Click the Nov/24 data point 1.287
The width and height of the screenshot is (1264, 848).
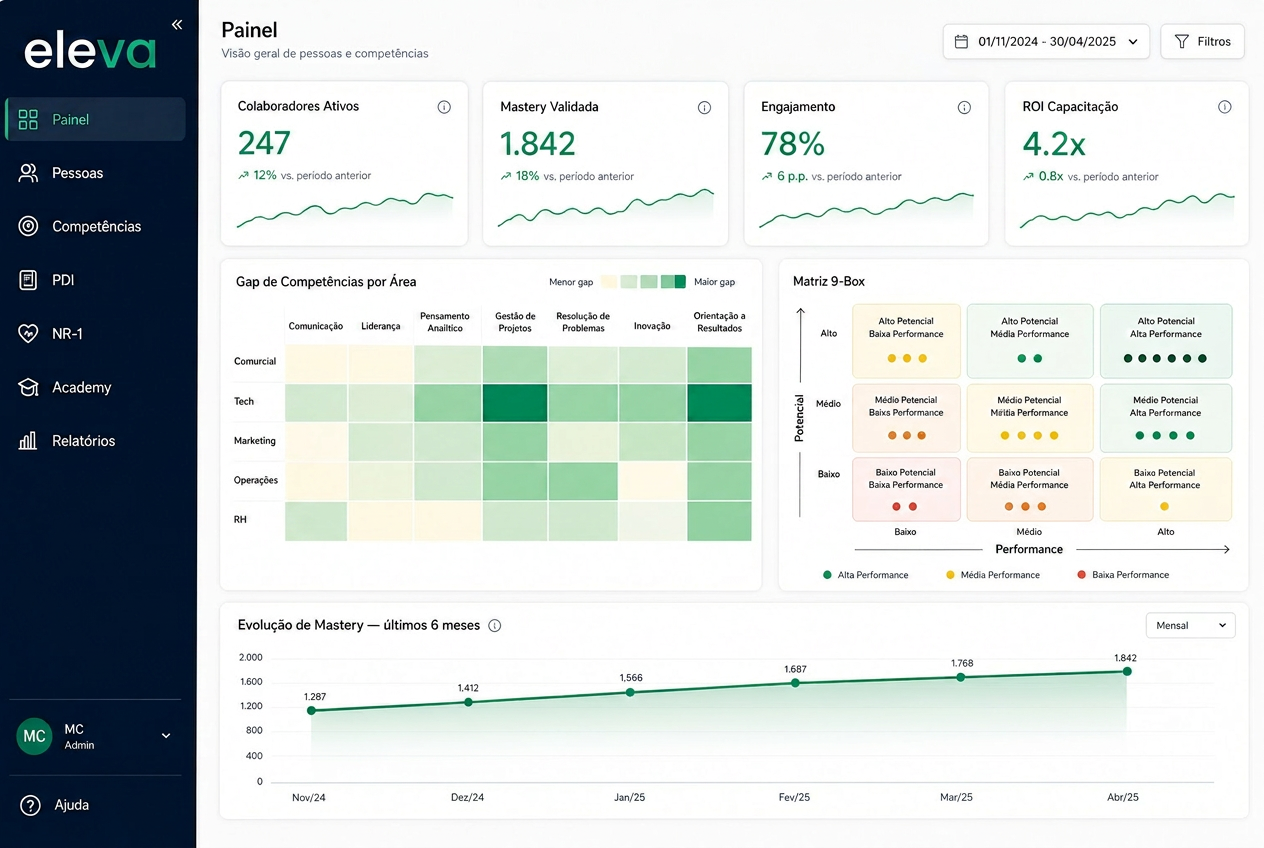311,710
